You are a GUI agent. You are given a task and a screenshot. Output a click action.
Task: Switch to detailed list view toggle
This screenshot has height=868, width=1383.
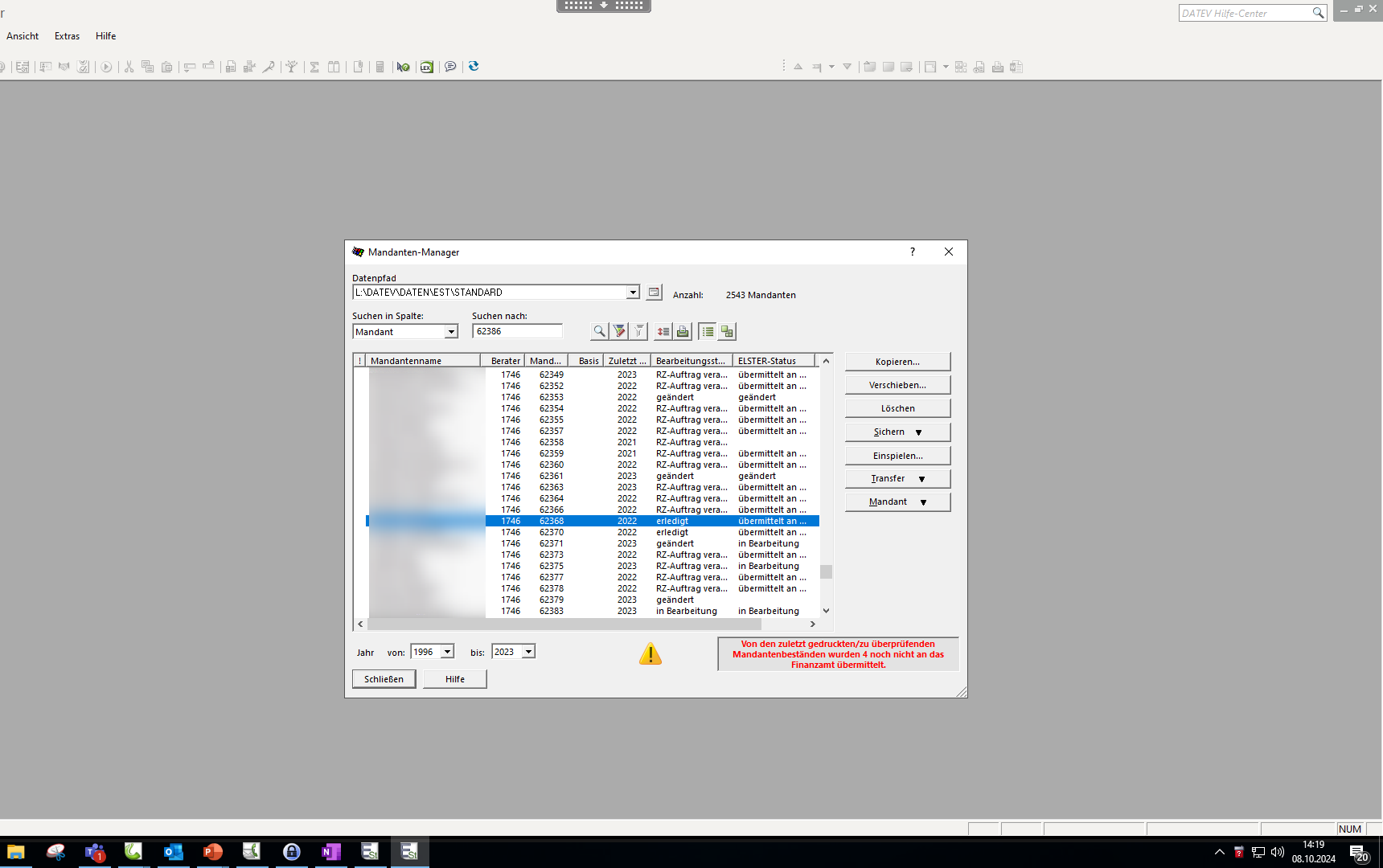(x=708, y=331)
